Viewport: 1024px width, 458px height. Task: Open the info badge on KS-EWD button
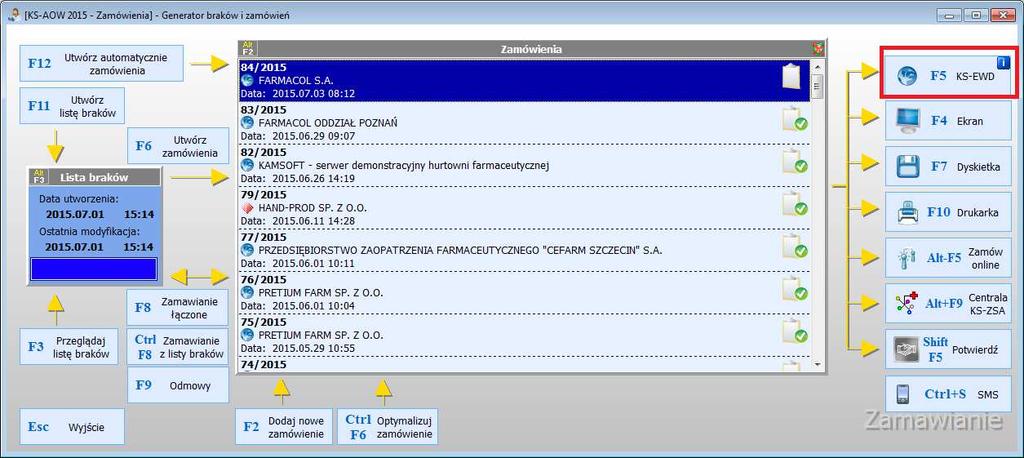tap(1003, 63)
